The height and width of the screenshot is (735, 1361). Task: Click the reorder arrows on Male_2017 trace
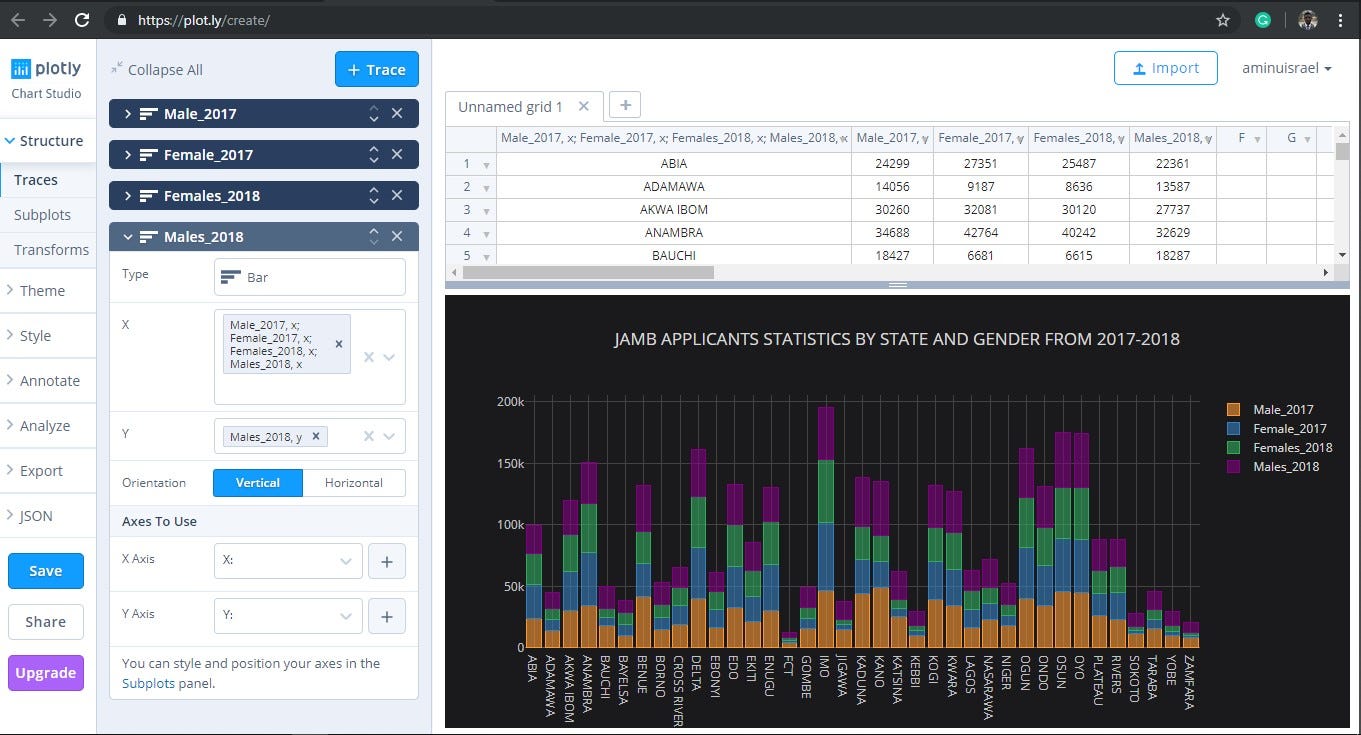click(374, 113)
